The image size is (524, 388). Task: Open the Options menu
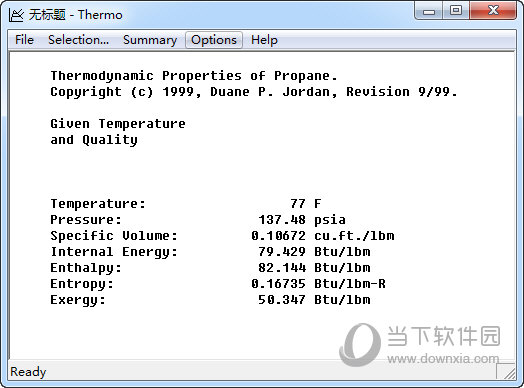(214, 40)
